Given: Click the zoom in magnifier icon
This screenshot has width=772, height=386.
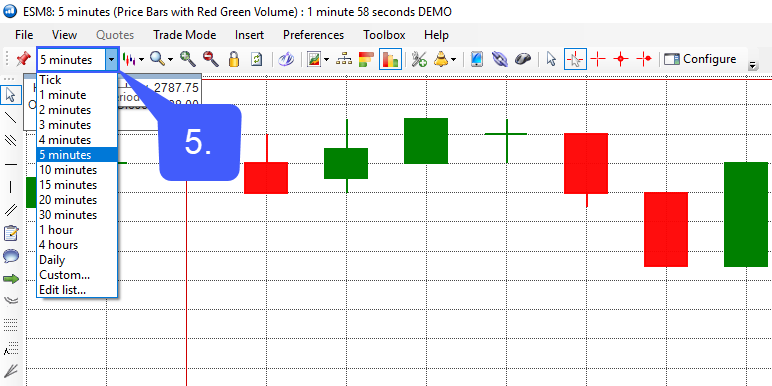Looking at the screenshot, I should 188,59.
